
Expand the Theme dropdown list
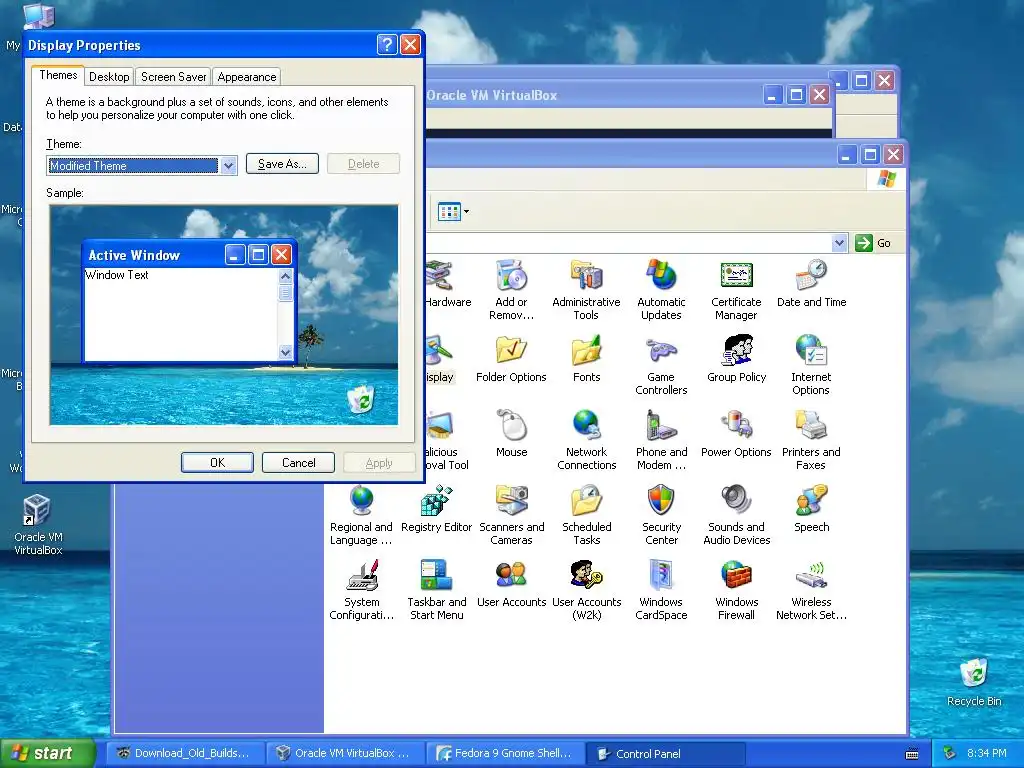(228, 165)
